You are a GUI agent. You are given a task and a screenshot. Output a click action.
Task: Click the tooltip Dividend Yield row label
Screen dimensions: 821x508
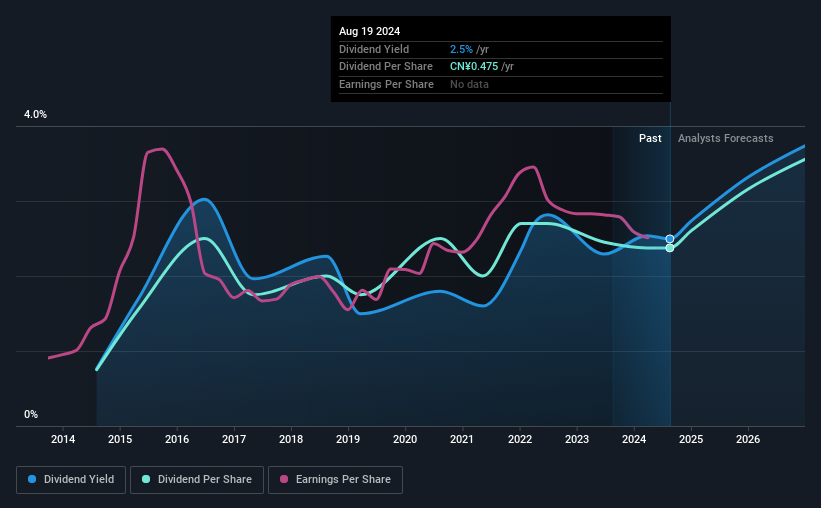pyautogui.click(x=374, y=49)
